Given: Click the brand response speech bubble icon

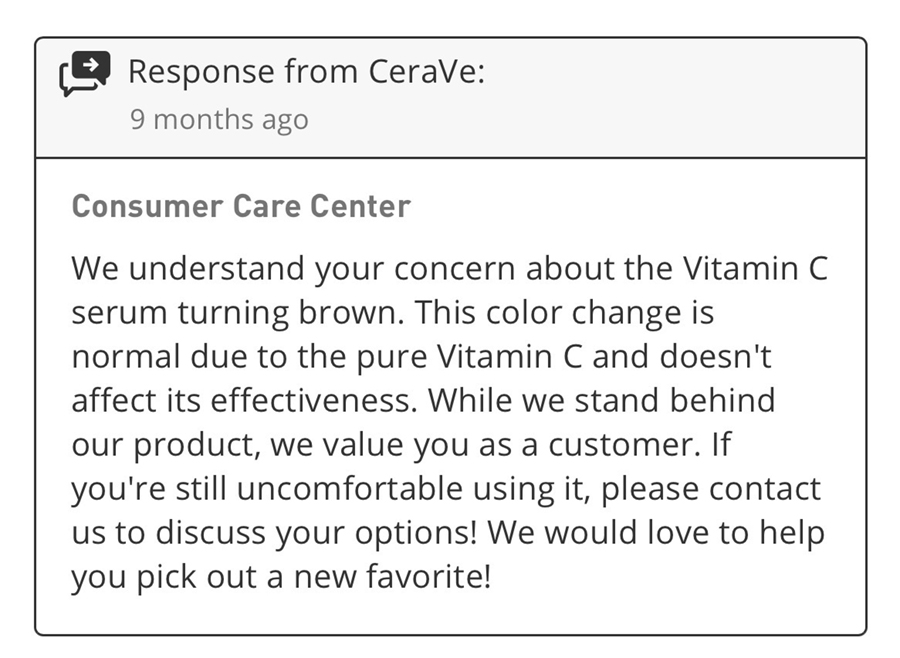Looking at the screenshot, I should point(85,74).
